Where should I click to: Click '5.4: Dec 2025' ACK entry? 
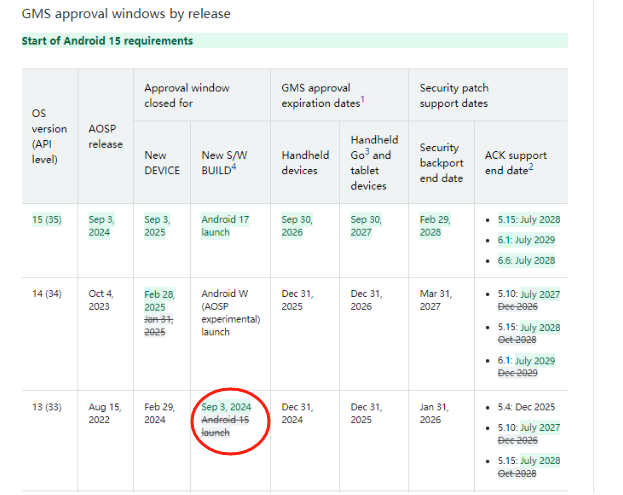coord(526,407)
